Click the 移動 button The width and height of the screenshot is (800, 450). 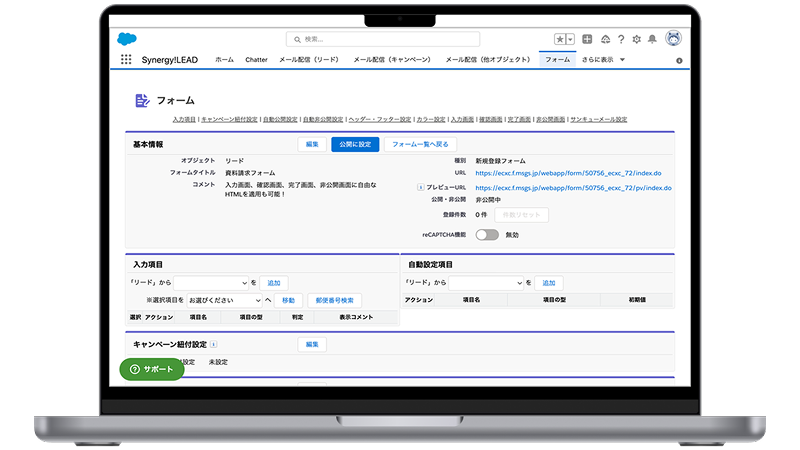click(288, 301)
